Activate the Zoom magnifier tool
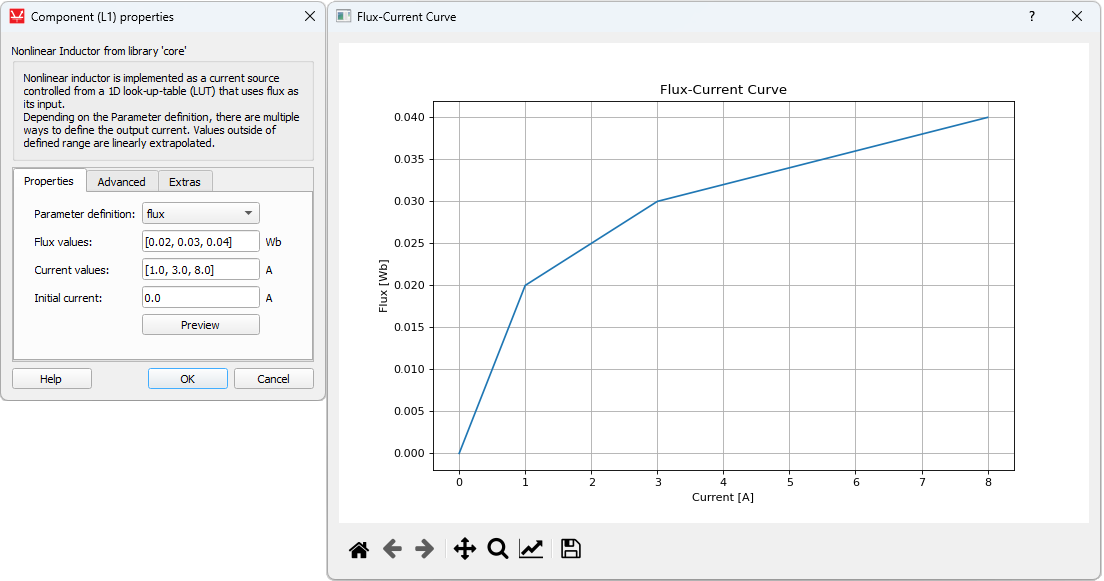Screen dimensions: 1104x581 497,548
